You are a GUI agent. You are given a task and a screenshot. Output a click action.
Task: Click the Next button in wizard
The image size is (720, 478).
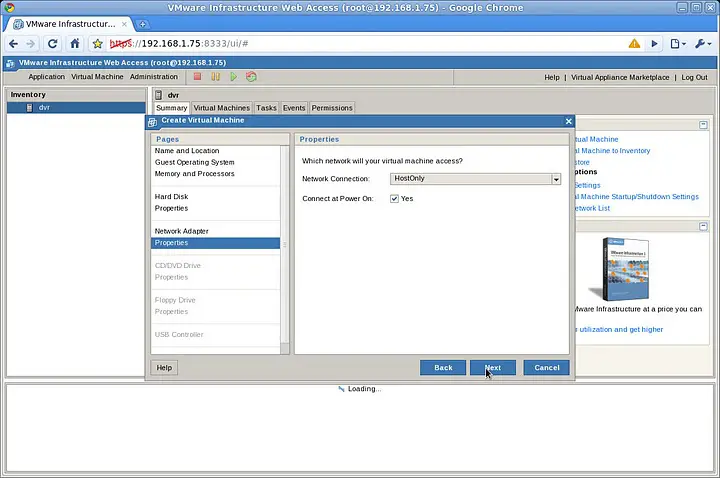[x=492, y=367]
